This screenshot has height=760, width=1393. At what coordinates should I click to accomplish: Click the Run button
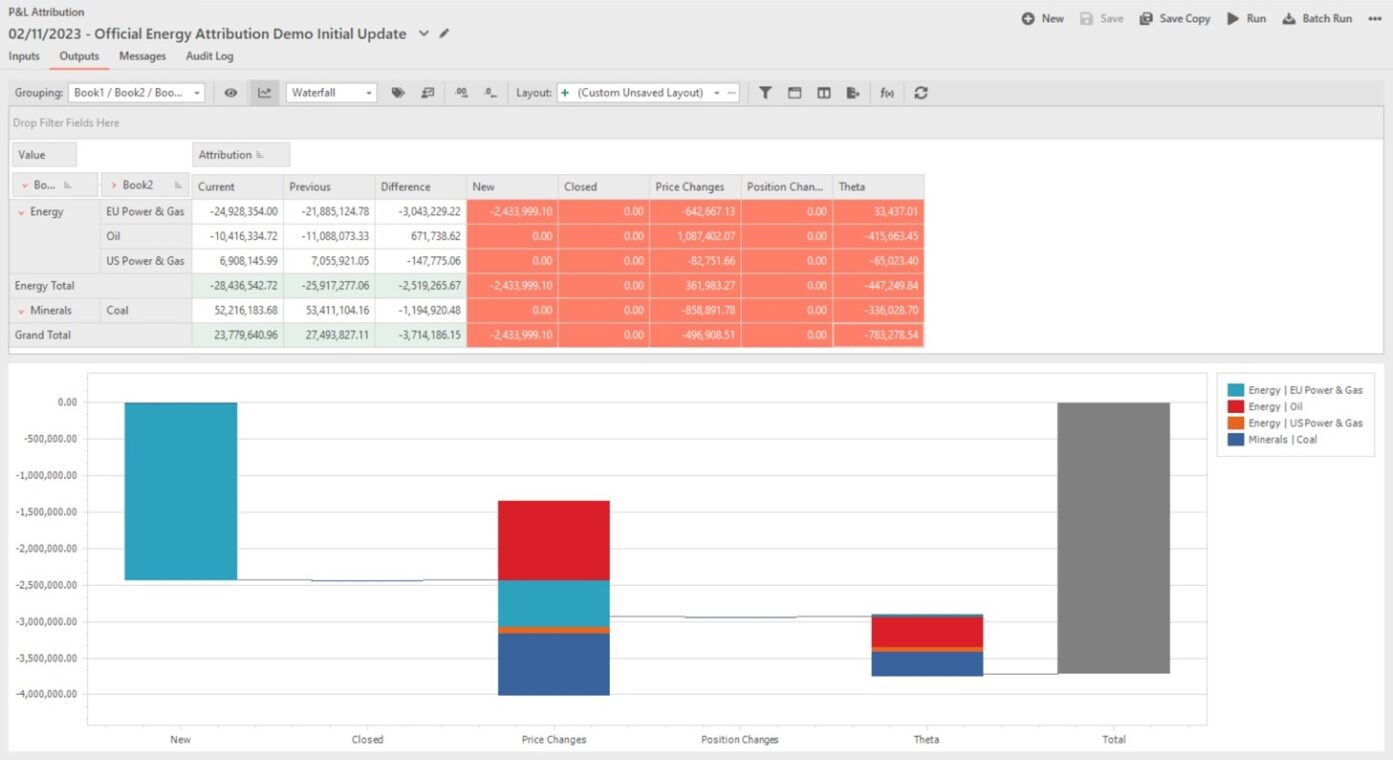click(1247, 19)
